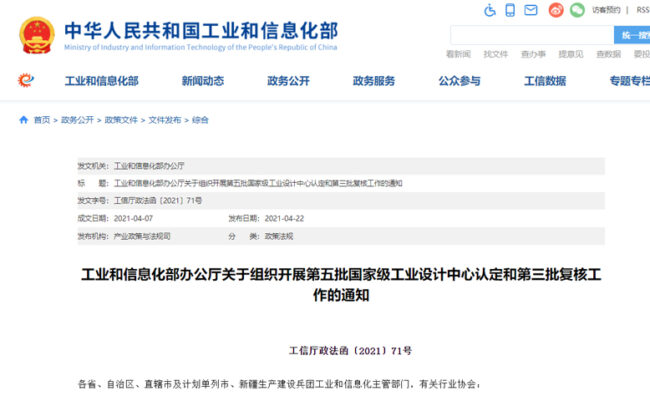Click the 访客预约 link

[x=606, y=10]
